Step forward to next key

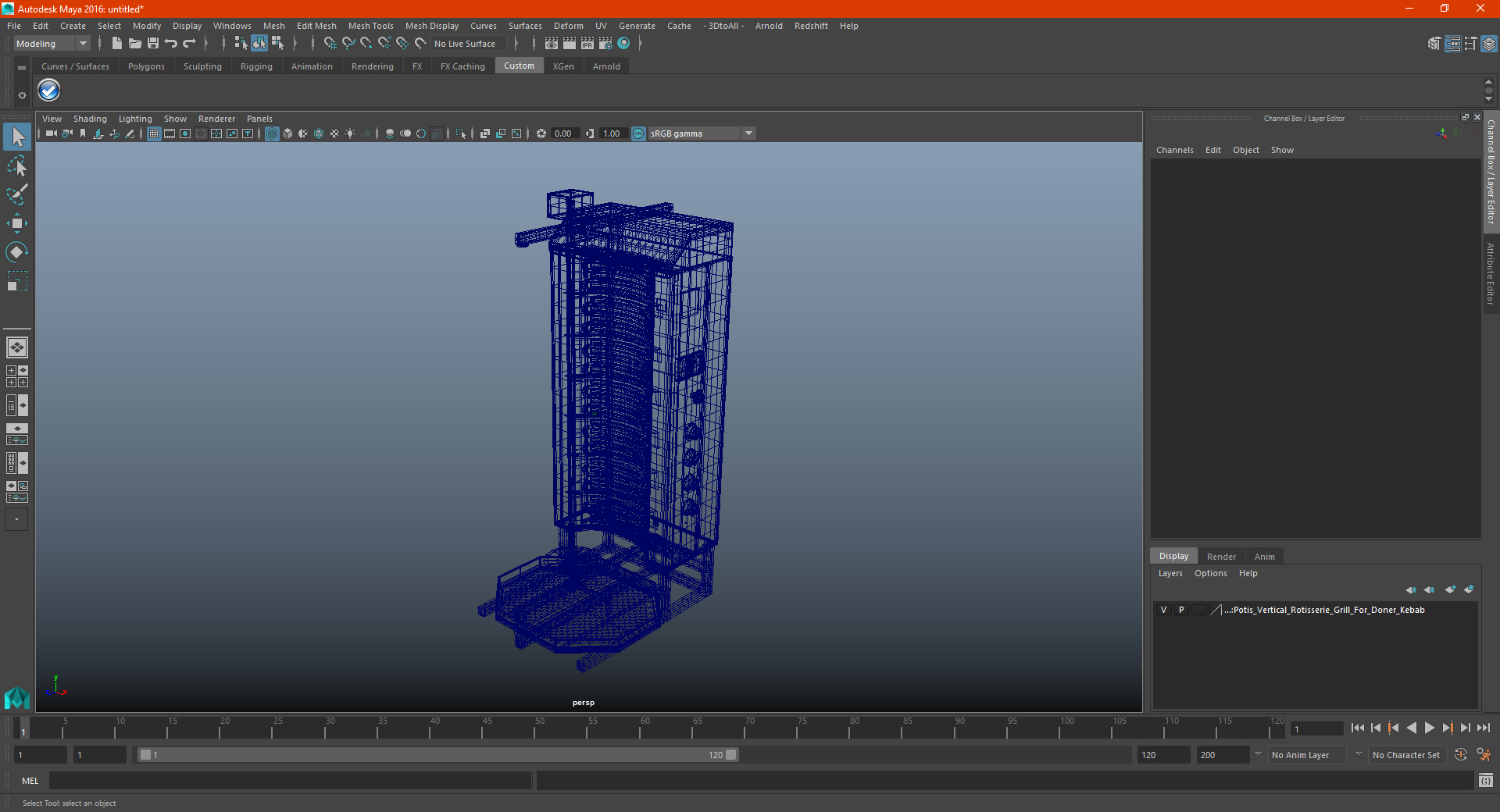click(1447, 728)
